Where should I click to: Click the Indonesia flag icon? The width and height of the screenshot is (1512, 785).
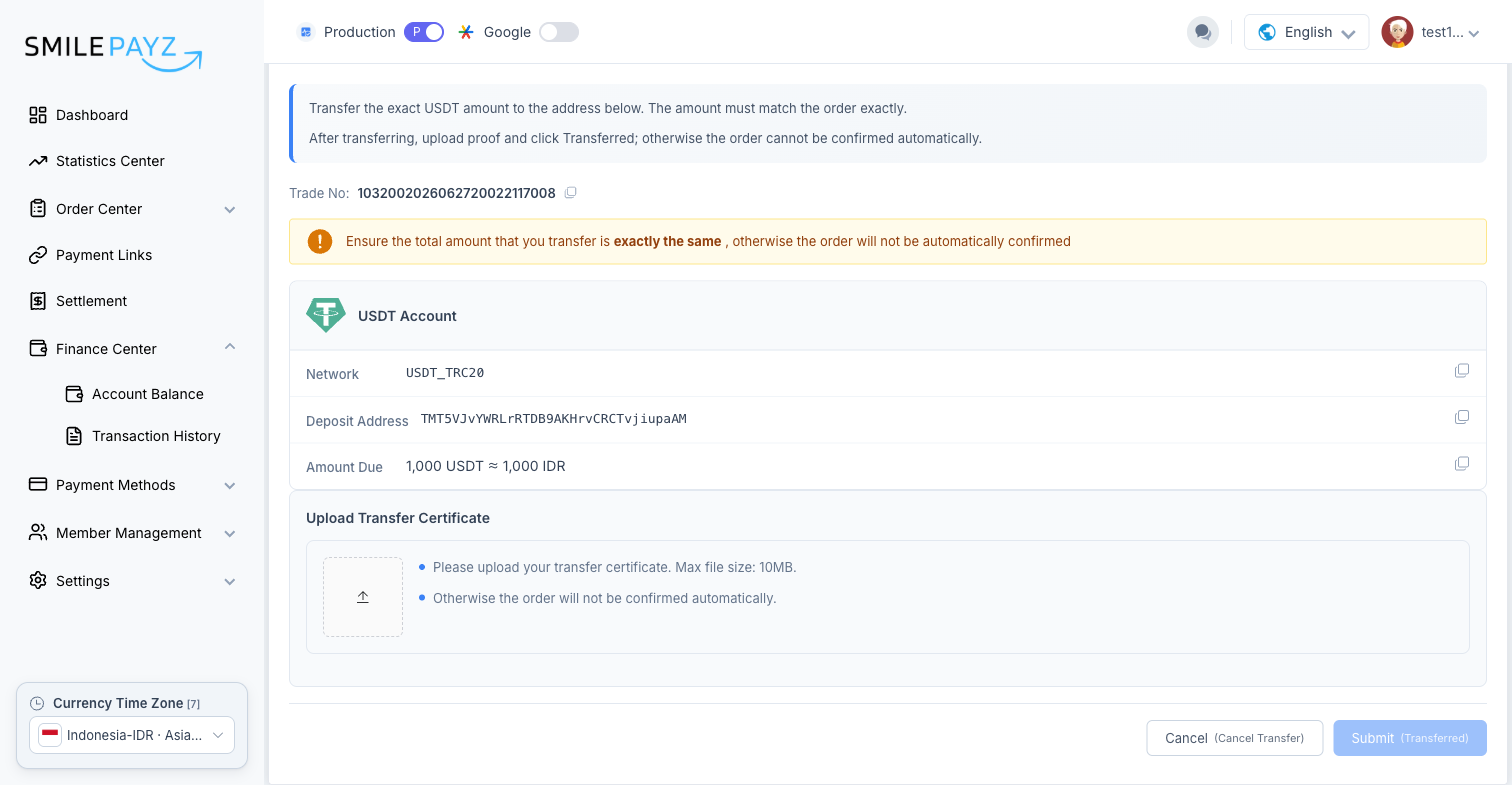(x=50, y=735)
